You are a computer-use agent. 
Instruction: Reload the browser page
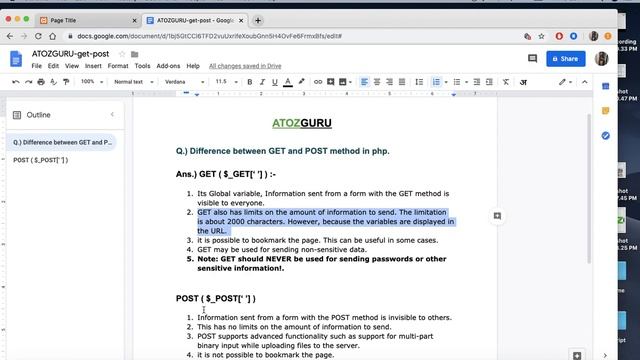pyautogui.click(x=38, y=36)
